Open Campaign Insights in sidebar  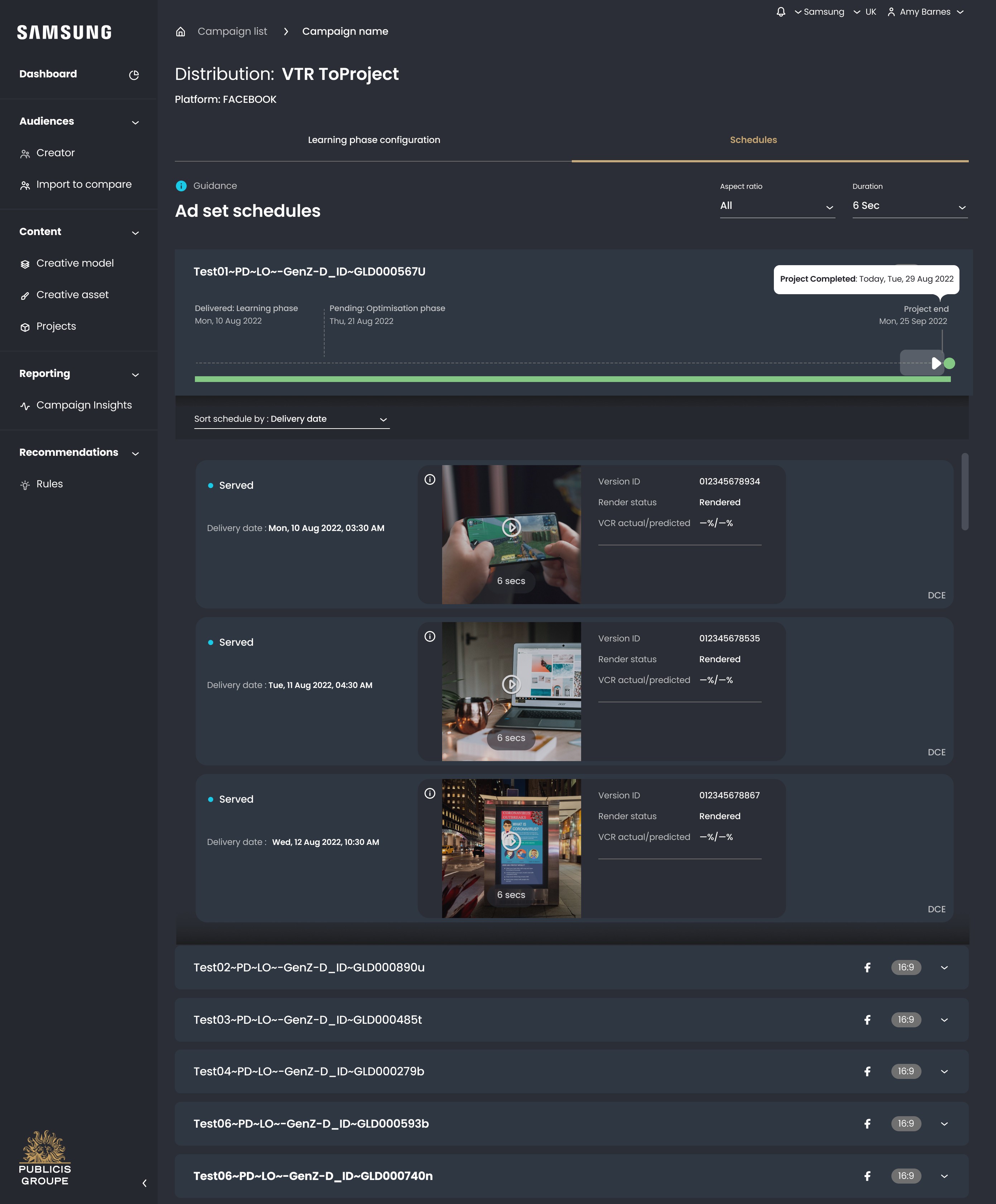click(x=84, y=405)
